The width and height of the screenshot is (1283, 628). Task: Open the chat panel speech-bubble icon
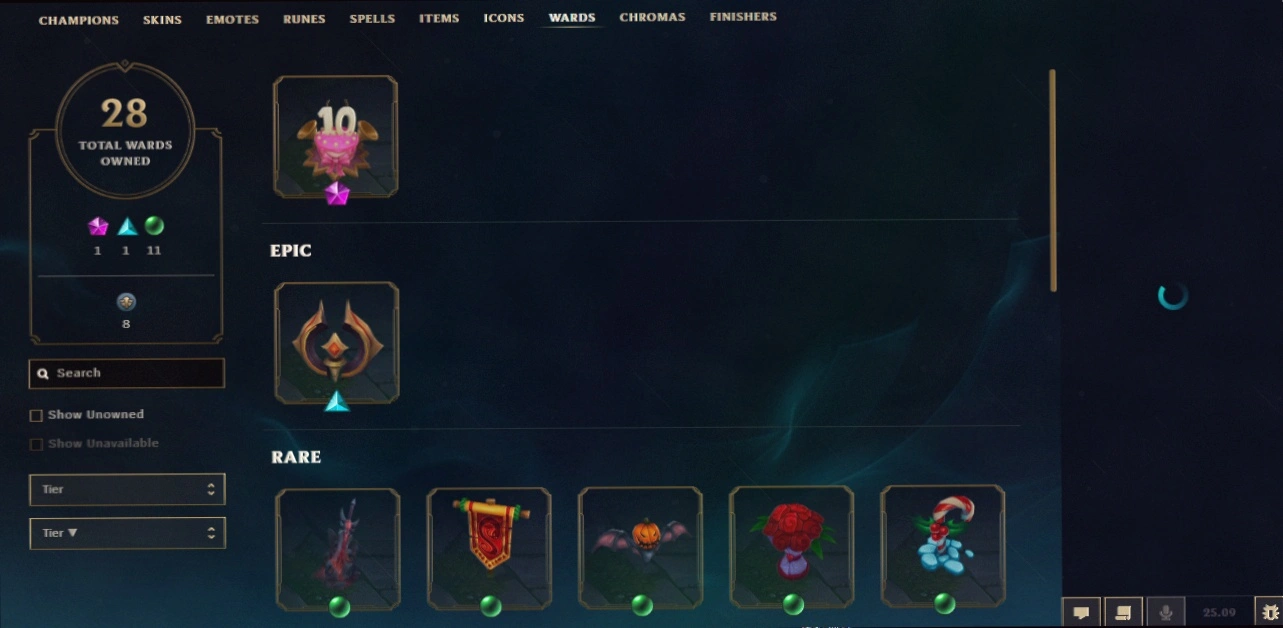click(x=1081, y=612)
